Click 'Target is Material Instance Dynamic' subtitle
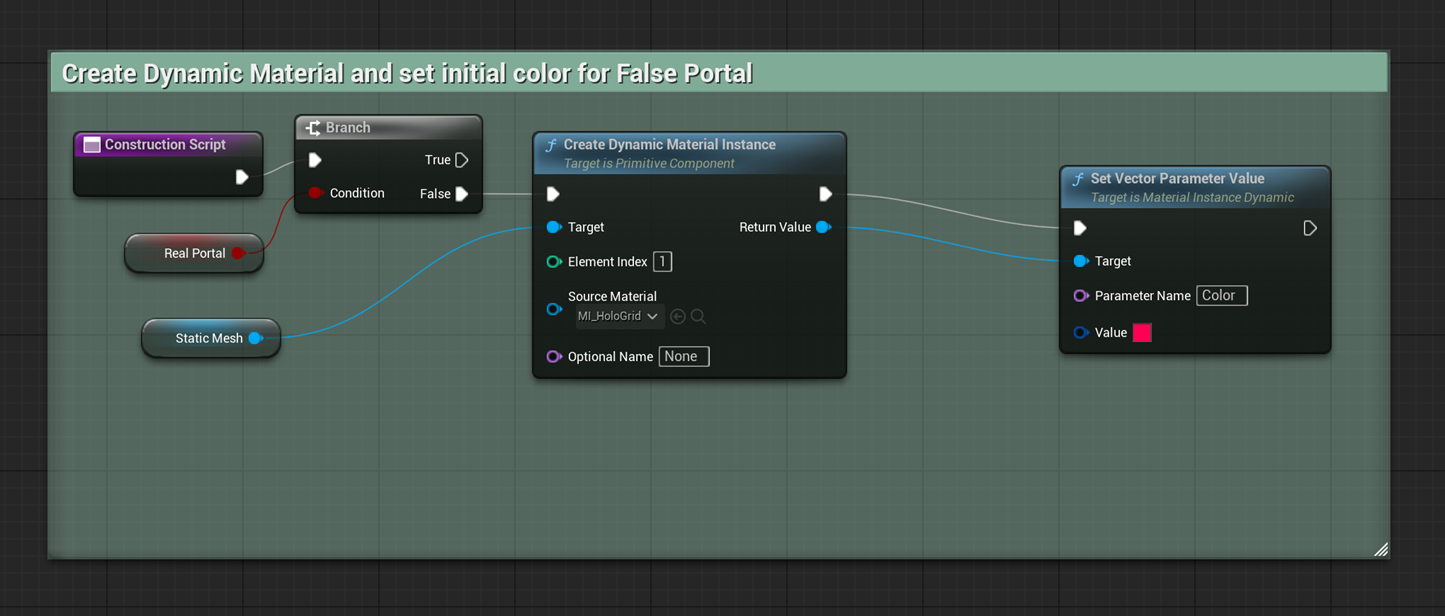The image size is (1445, 616). point(1192,197)
